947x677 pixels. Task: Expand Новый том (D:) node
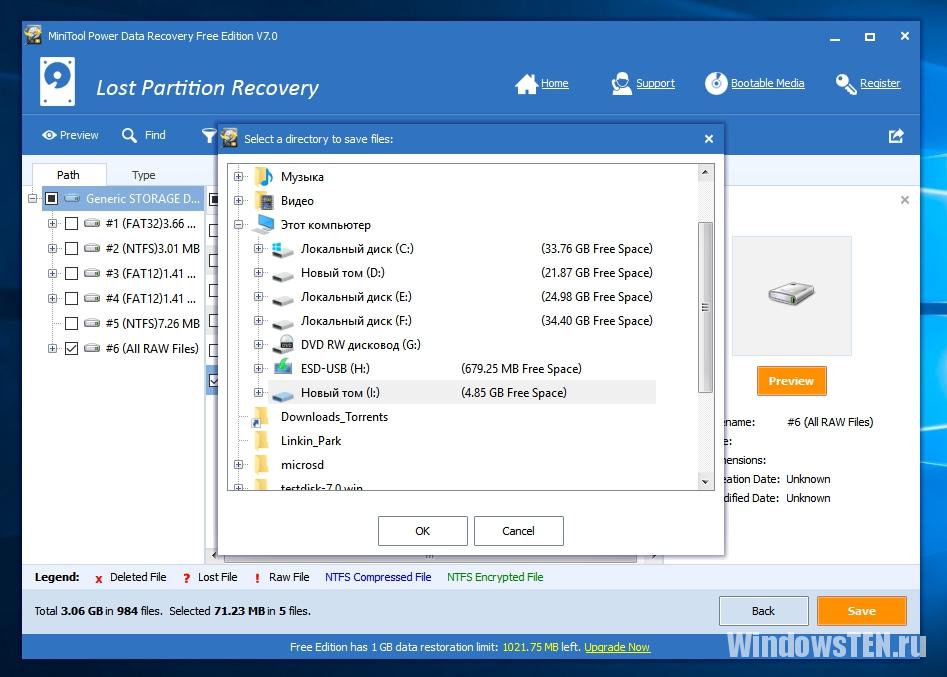point(258,272)
